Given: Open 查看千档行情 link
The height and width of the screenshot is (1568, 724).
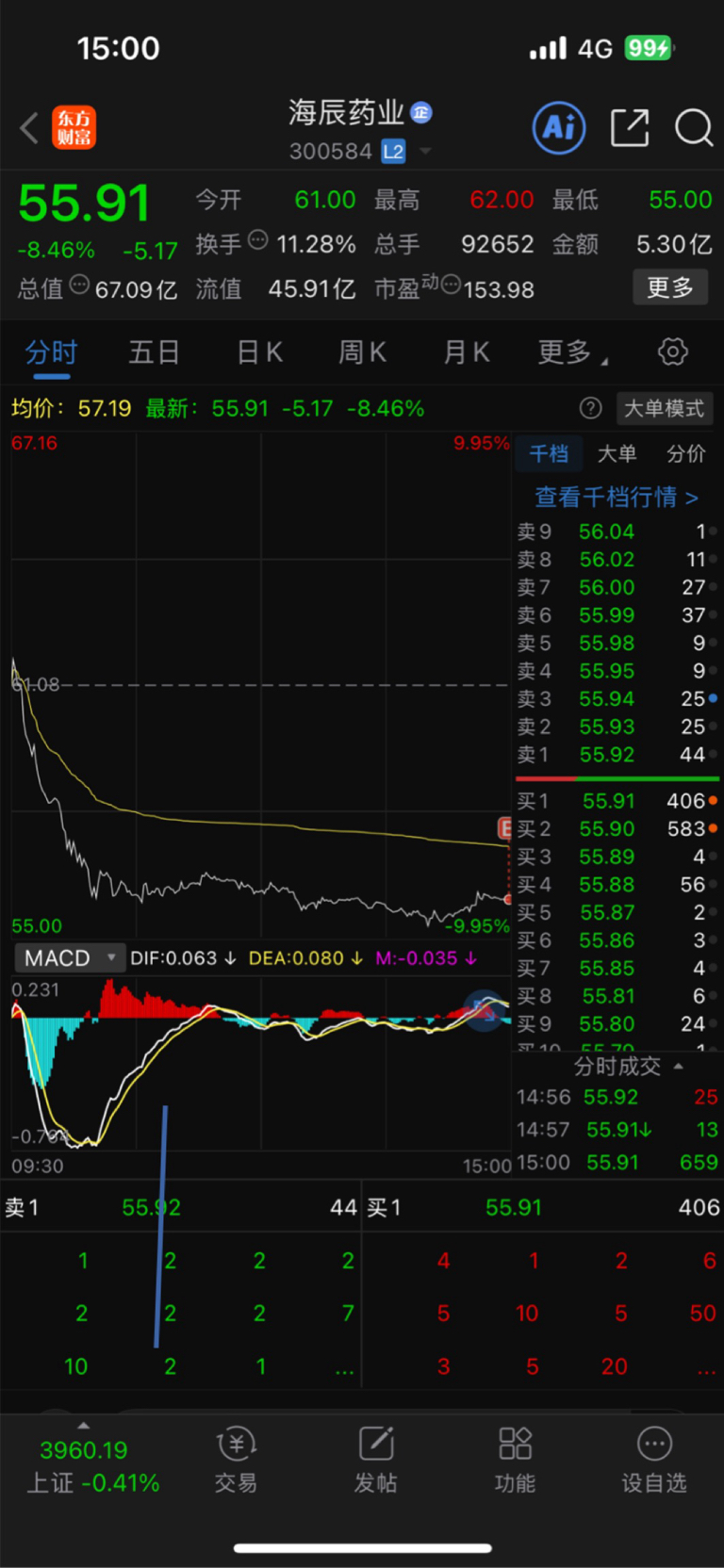Looking at the screenshot, I should click(617, 497).
